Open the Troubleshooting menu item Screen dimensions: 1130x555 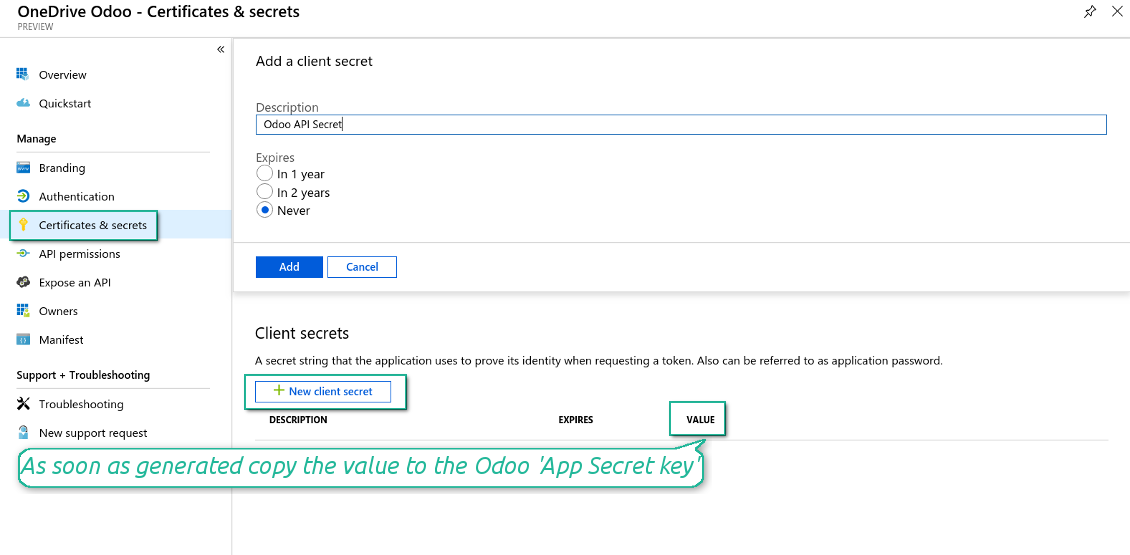click(x=80, y=404)
